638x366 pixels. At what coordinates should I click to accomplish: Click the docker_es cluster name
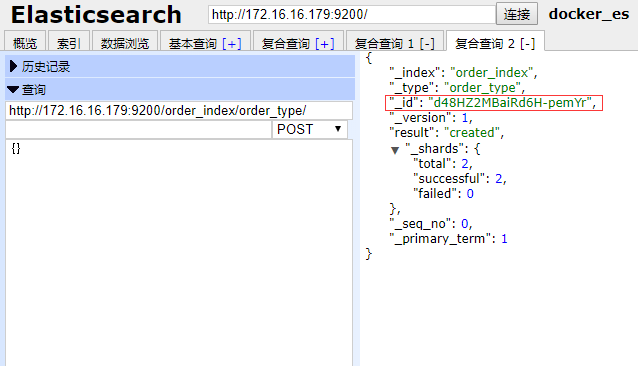click(589, 14)
